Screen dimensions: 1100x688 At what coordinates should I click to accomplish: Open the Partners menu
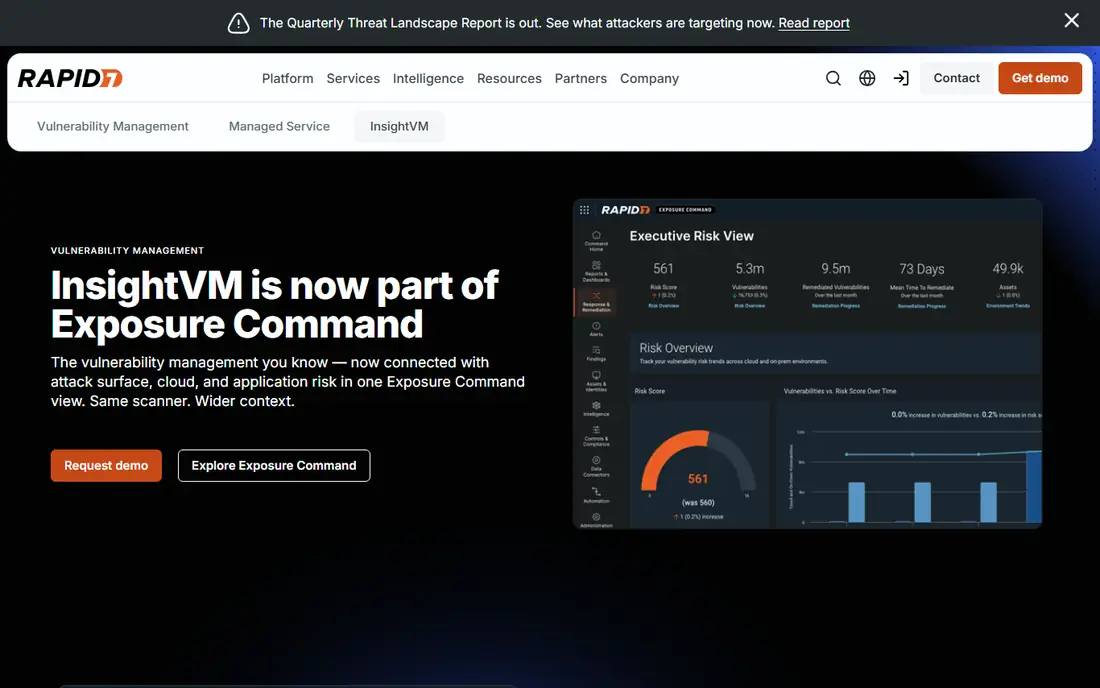point(581,79)
